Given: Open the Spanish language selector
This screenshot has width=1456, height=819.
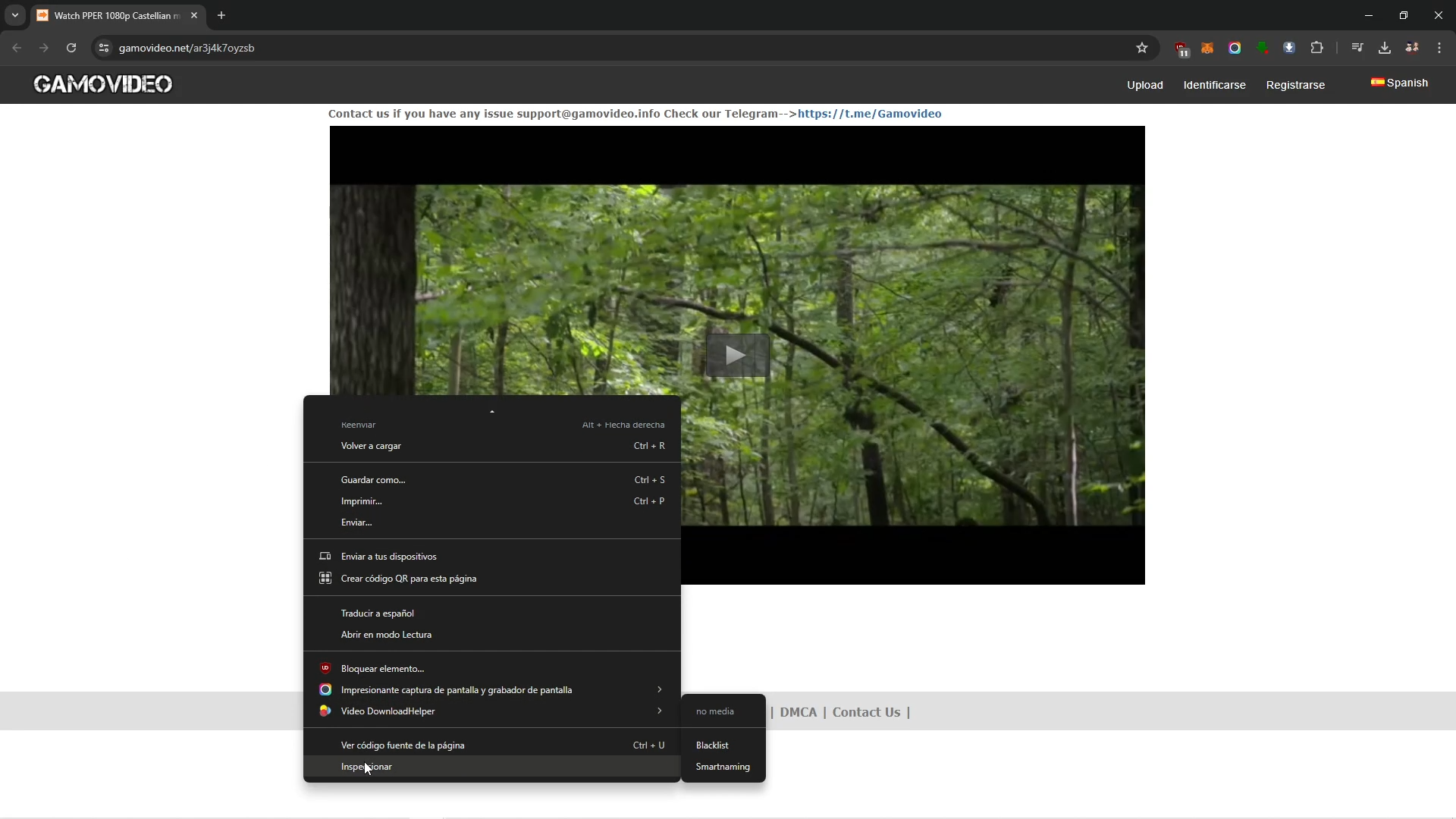Looking at the screenshot, I should pos(1399,83).
